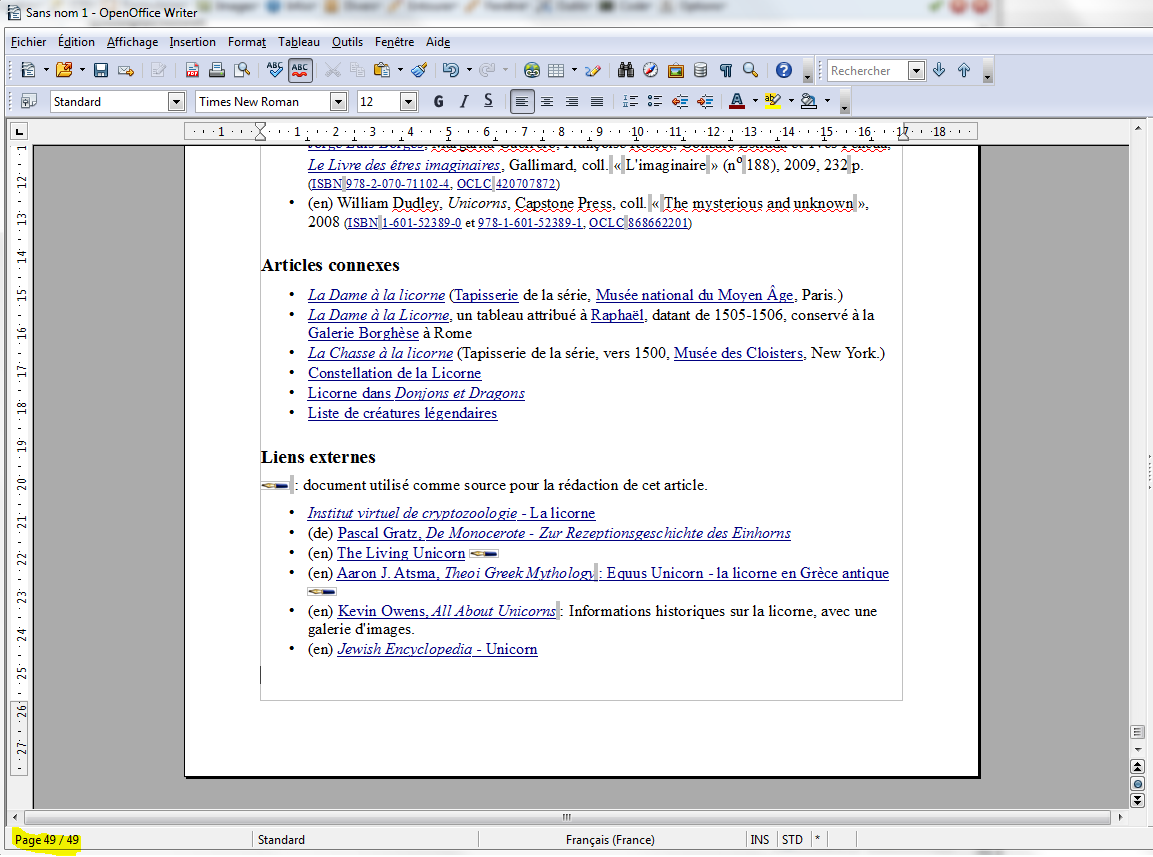Click the font color A swatch
Viewport: 1153px width, 857px height.
click(736, 101)
